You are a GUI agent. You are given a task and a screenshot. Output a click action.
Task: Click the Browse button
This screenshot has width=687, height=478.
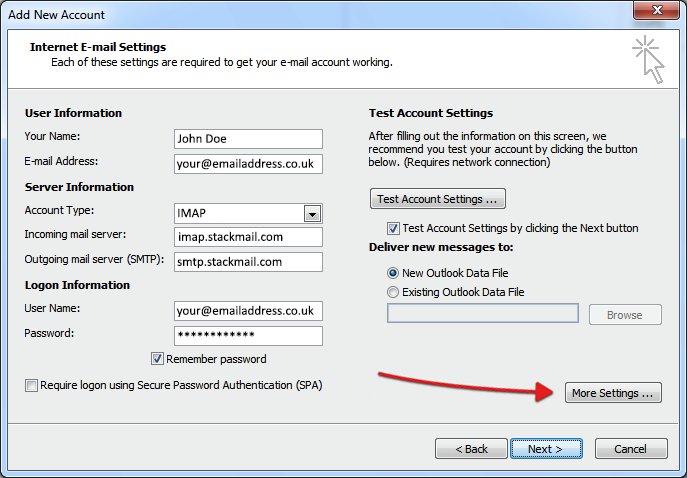[x=625, y=315]
